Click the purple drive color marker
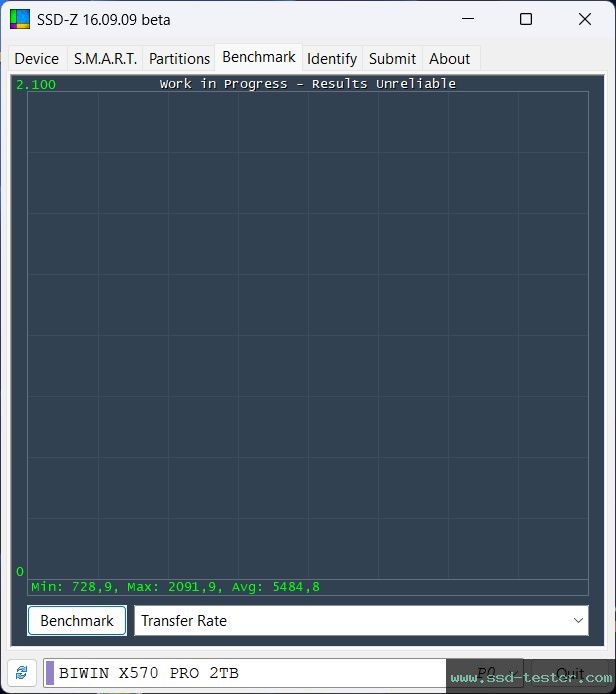This screenshot has height=694, width=616. 50,673
